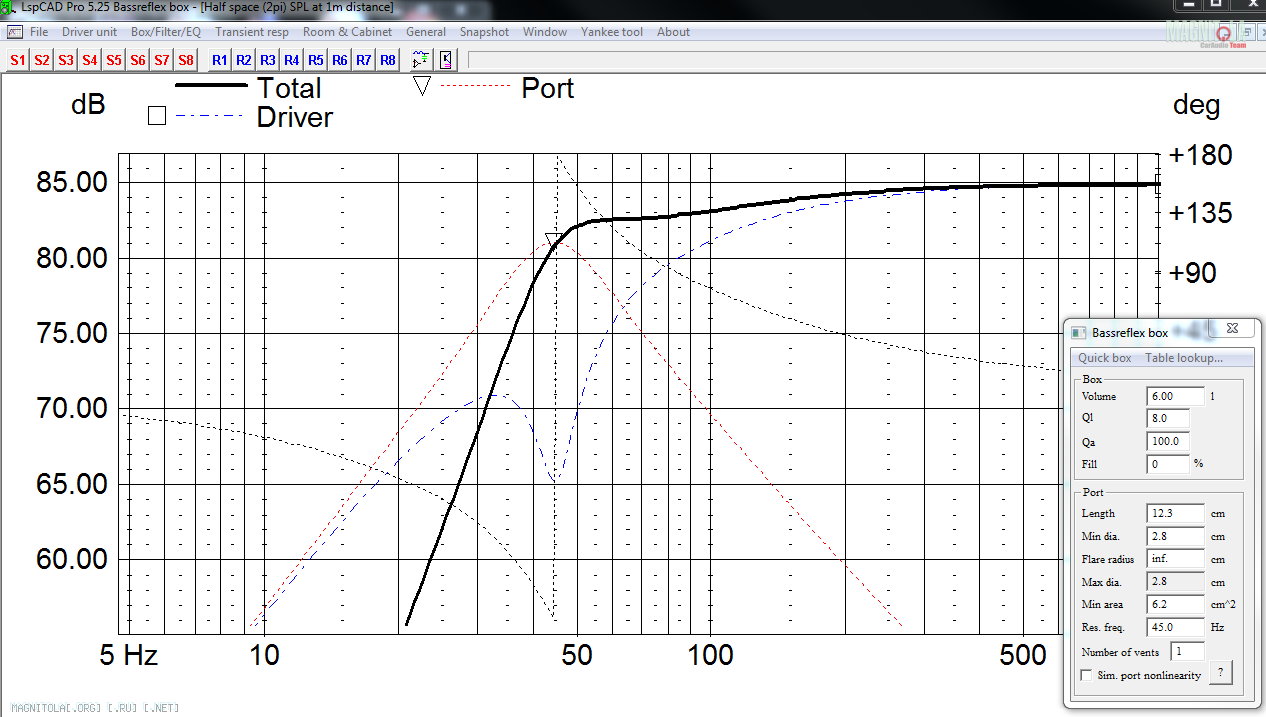Click the filter circuit toolbar icon
This screenshot has height=717, width=1266.
tap(421, 60)
